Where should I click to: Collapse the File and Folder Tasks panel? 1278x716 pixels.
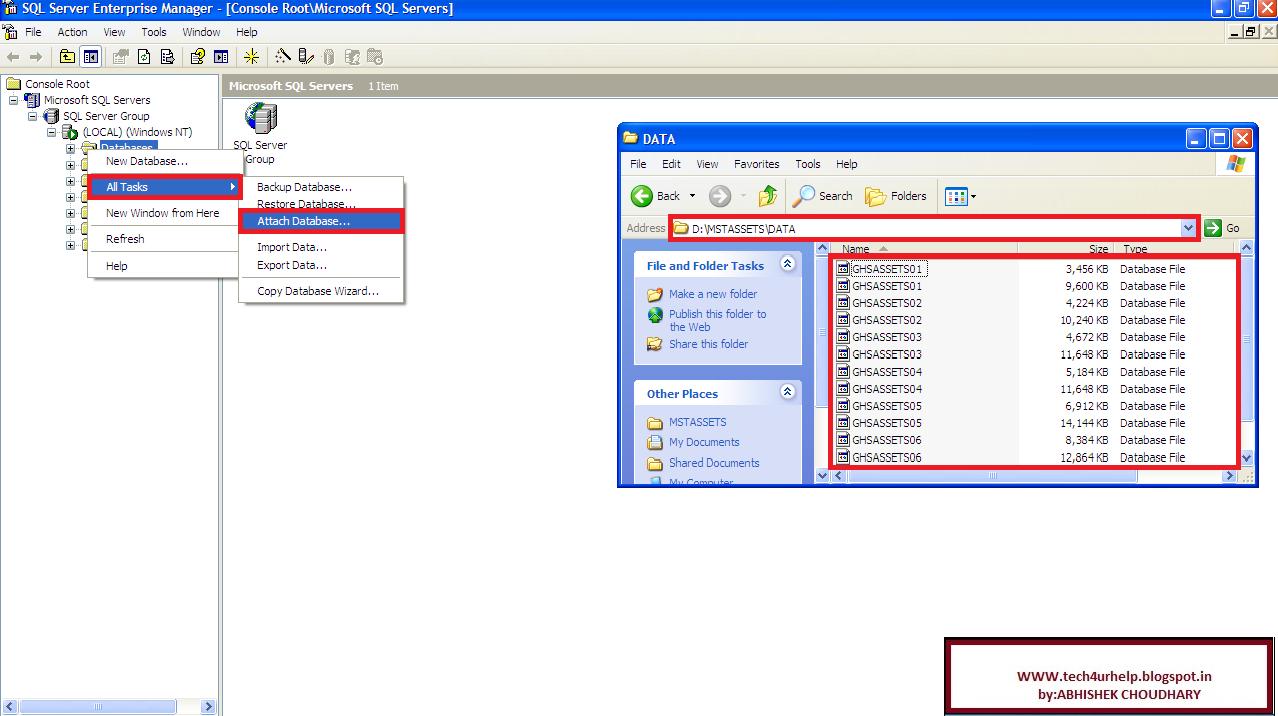[788, 265]
